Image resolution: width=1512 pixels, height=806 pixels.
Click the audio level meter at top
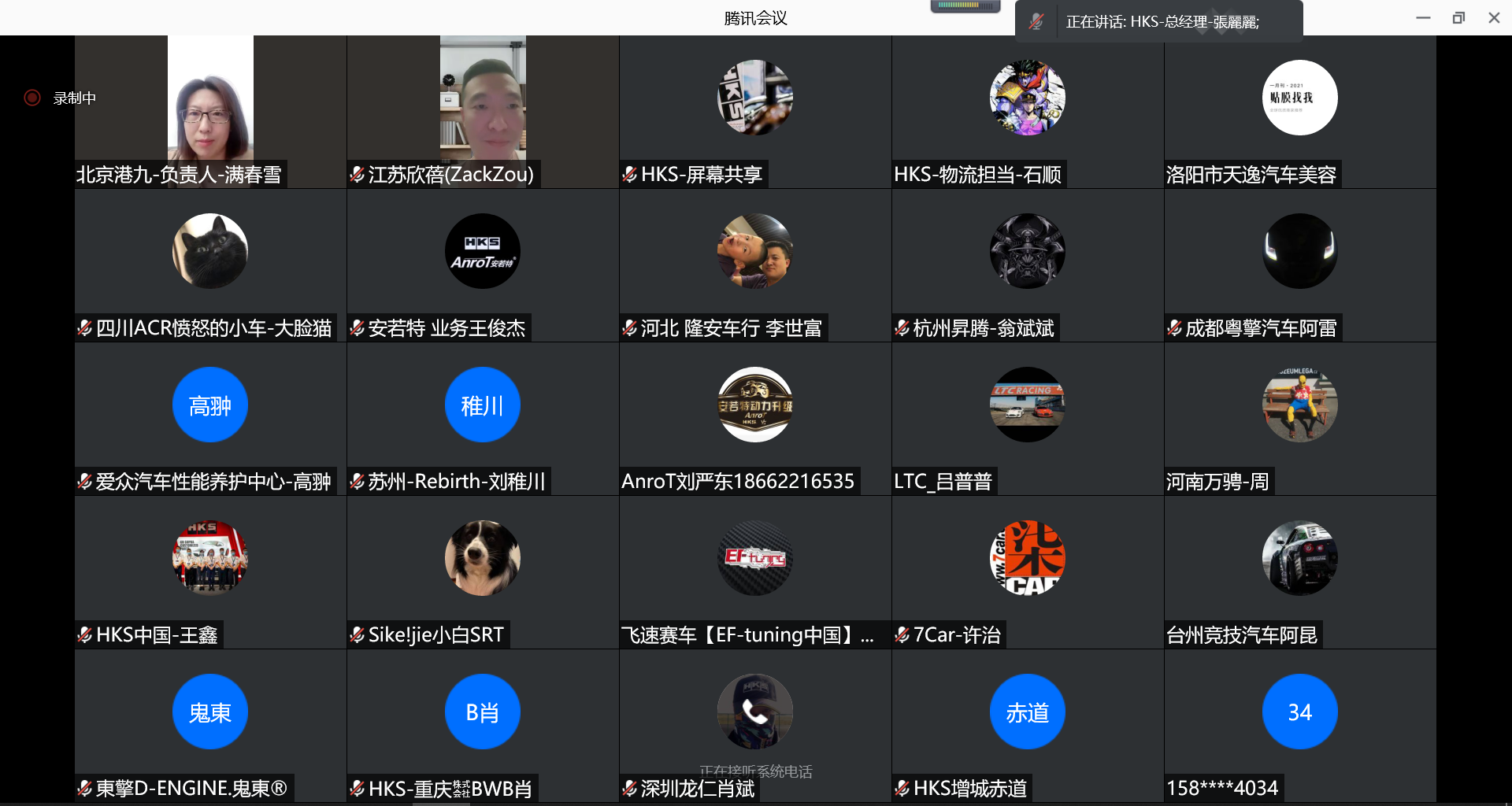click(965, 6)
